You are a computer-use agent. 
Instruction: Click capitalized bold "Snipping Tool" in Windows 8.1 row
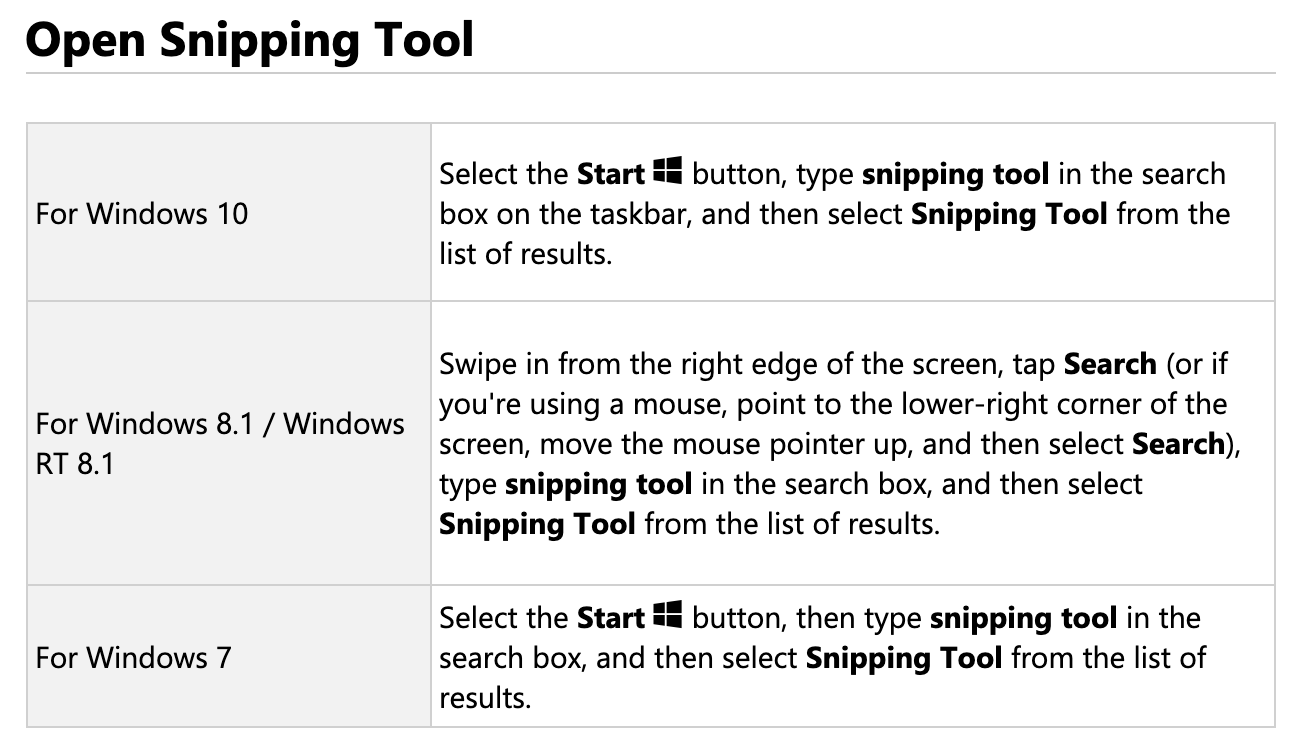point(537,524)
